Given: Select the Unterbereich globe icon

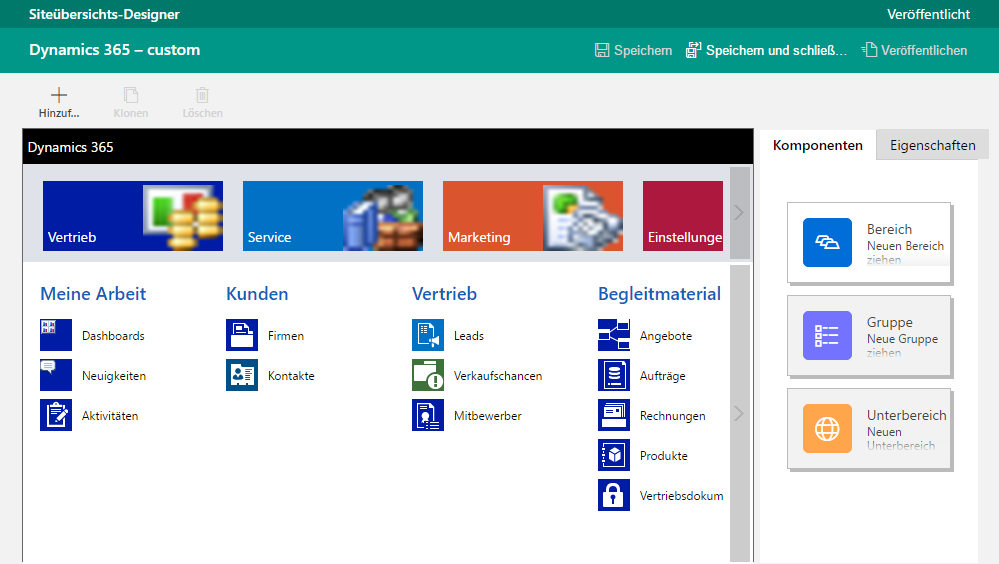Looking at the screenshot, I should pyautogui.click(x=827, y=429).
